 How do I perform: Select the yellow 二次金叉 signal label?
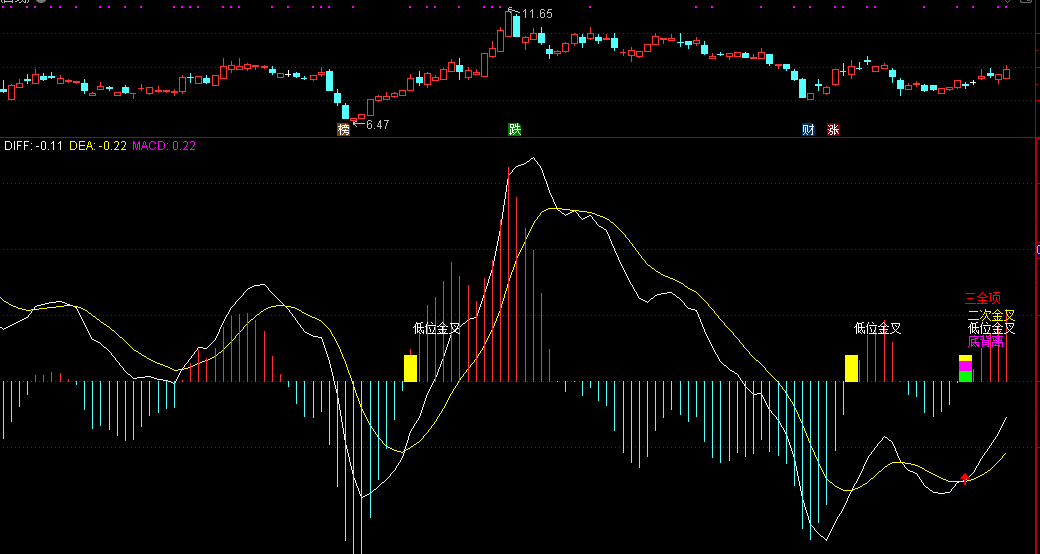click(x=991, y=315)
